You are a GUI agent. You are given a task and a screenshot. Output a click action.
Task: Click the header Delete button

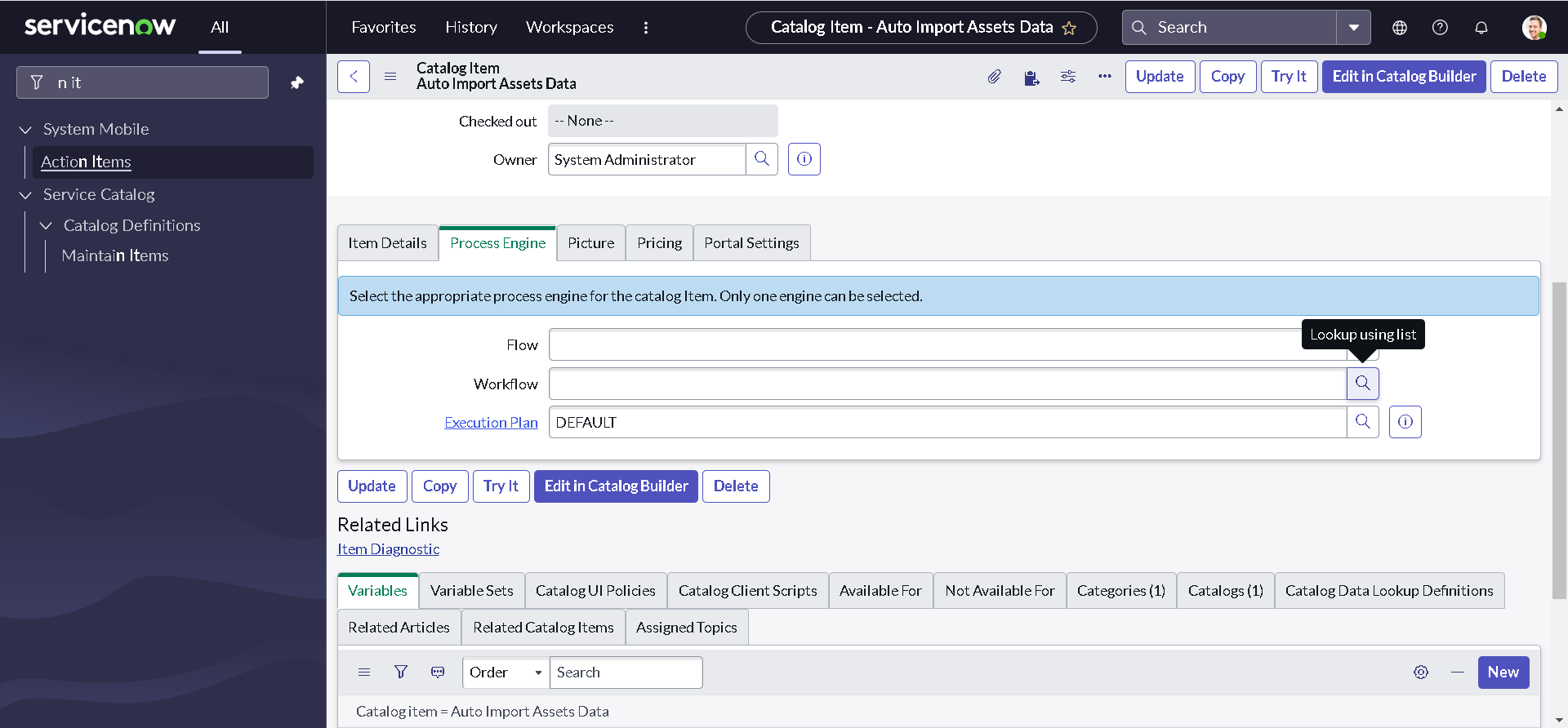tap(1524, 77)
